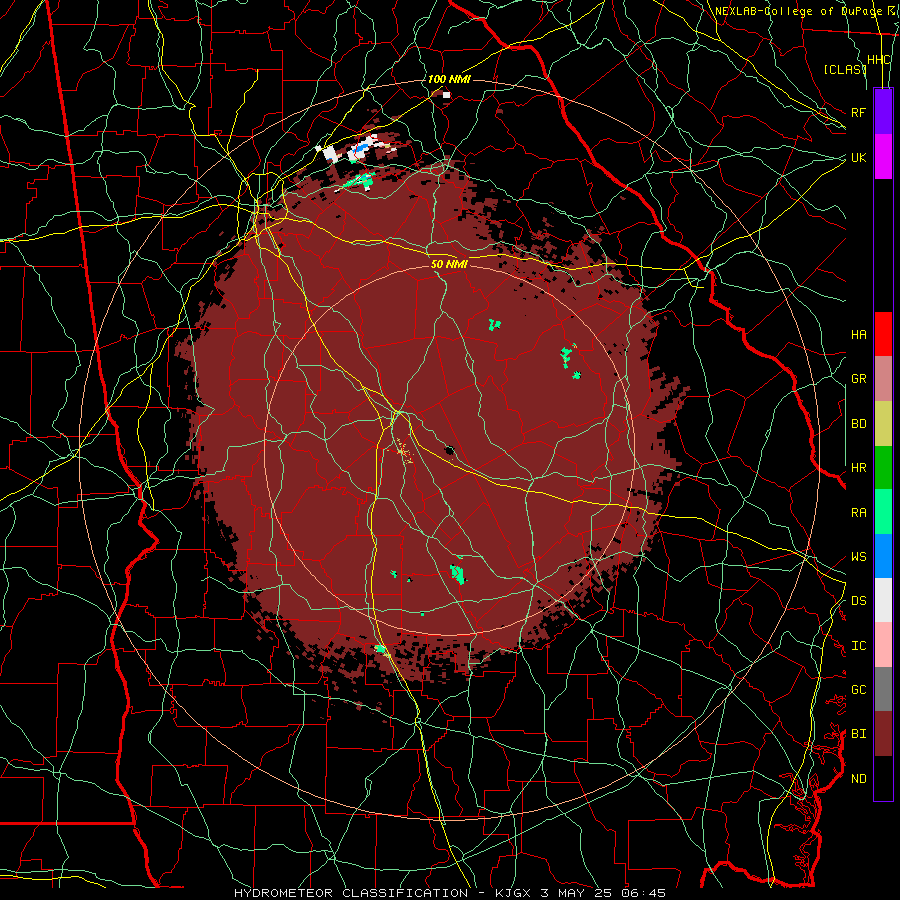900x900 pixels.
Task: Click the white square echo below 100 NMI label
Action: [446, 95]
